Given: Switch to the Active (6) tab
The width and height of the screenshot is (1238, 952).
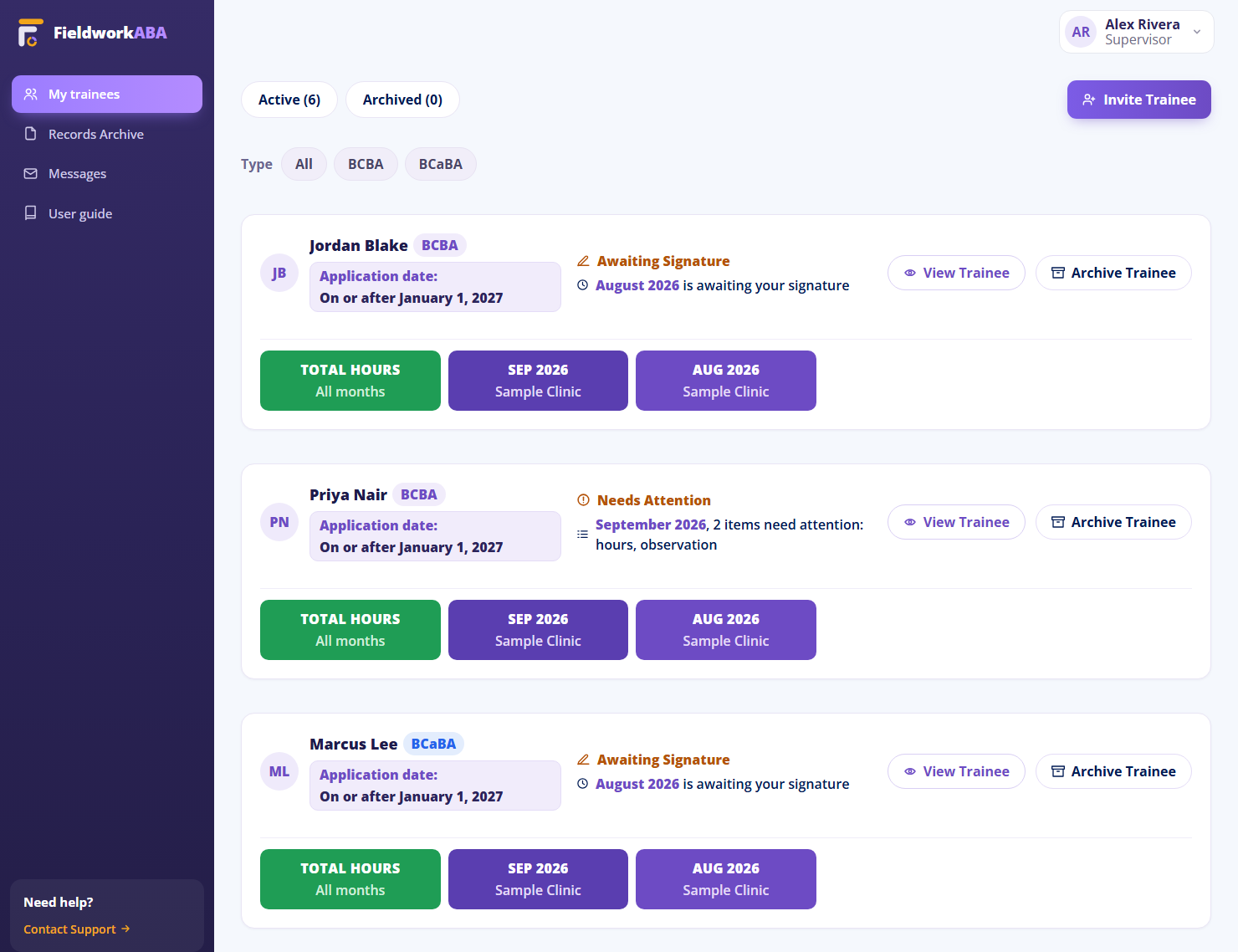Looking at the screenshot, I should click(289, 100).
